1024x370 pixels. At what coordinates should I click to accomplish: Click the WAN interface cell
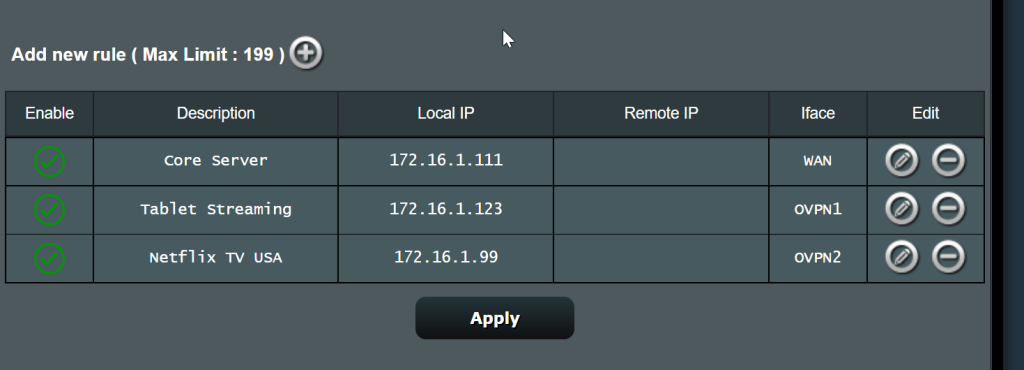tap(818, 161)
